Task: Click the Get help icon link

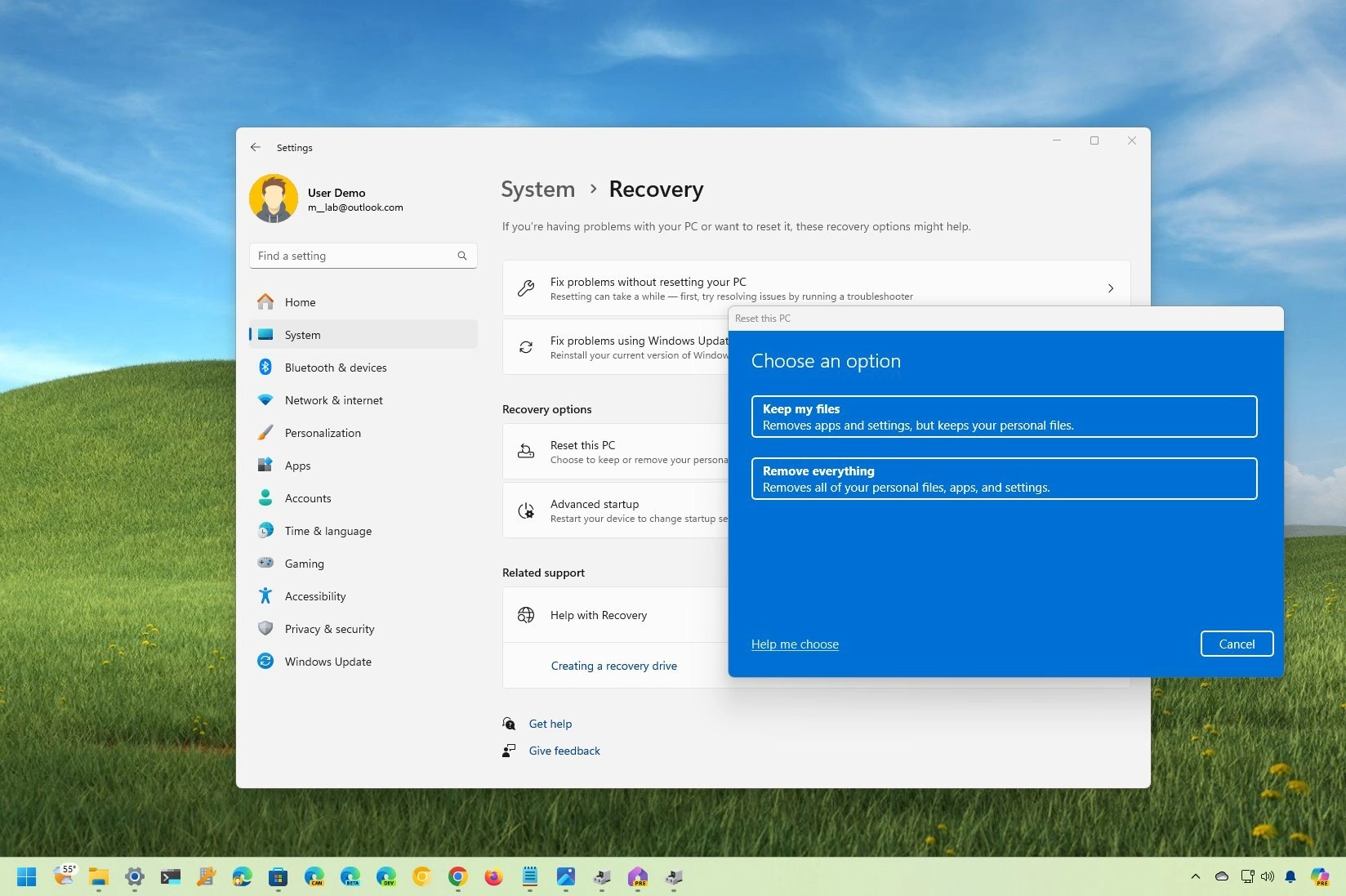Action: point(509,724)
